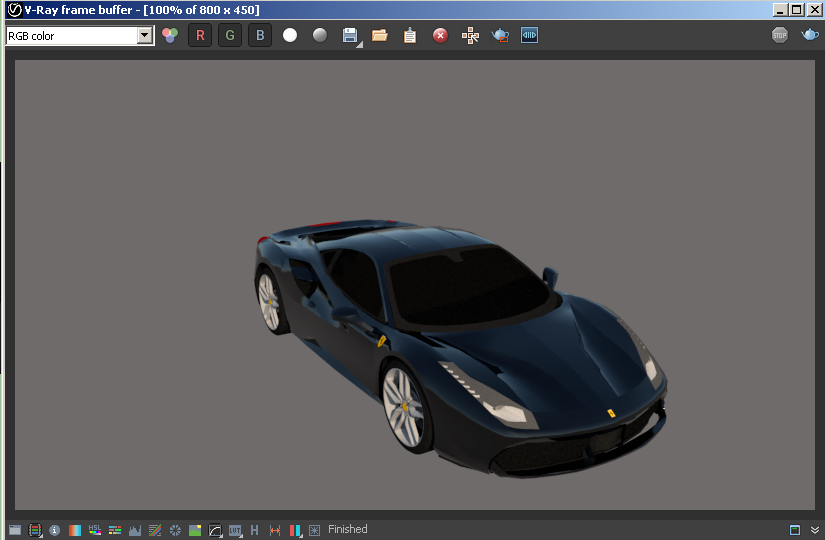This screenshot has width=826, height=540.
Task: Click the lens effects settings icon
Action: click(x=314, y=530)
